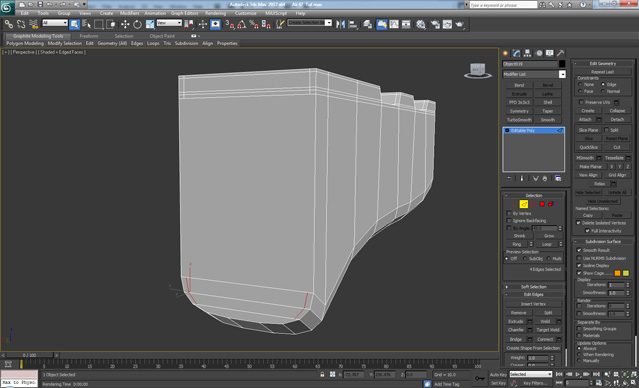This screenshot has height=388, width=639.
Task: Open the 3ds Max application menu logo
Action: point(7,7)
